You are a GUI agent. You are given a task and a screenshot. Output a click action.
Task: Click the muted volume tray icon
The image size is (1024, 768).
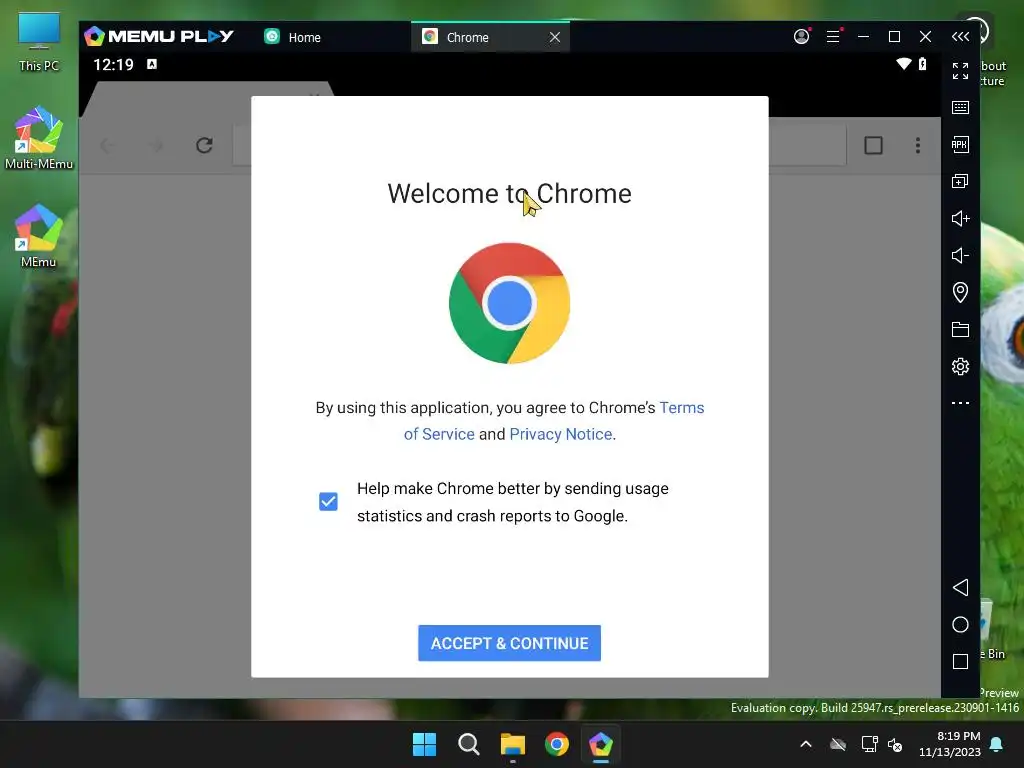(895, 744)
